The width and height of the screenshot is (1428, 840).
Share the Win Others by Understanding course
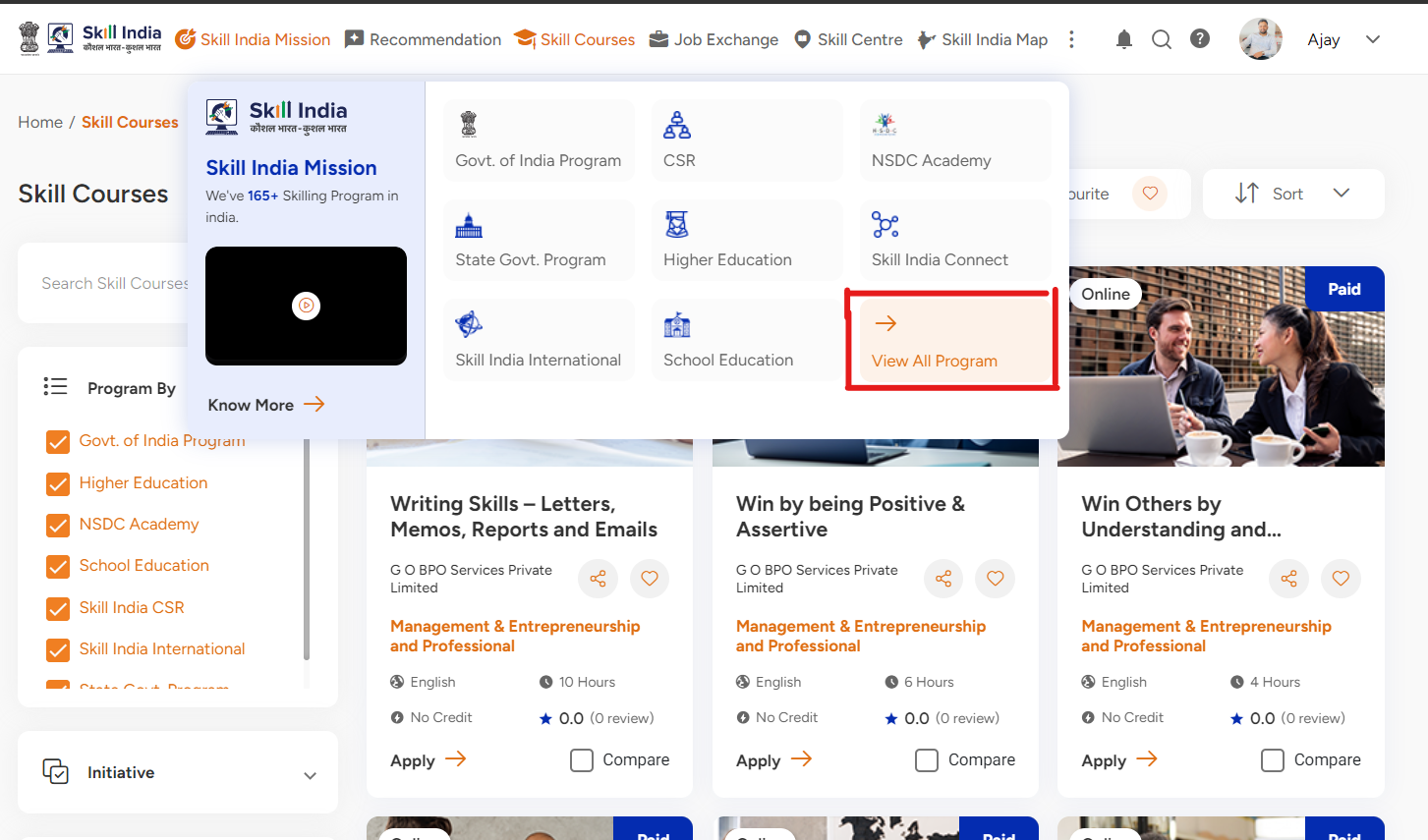(1289, 579)
